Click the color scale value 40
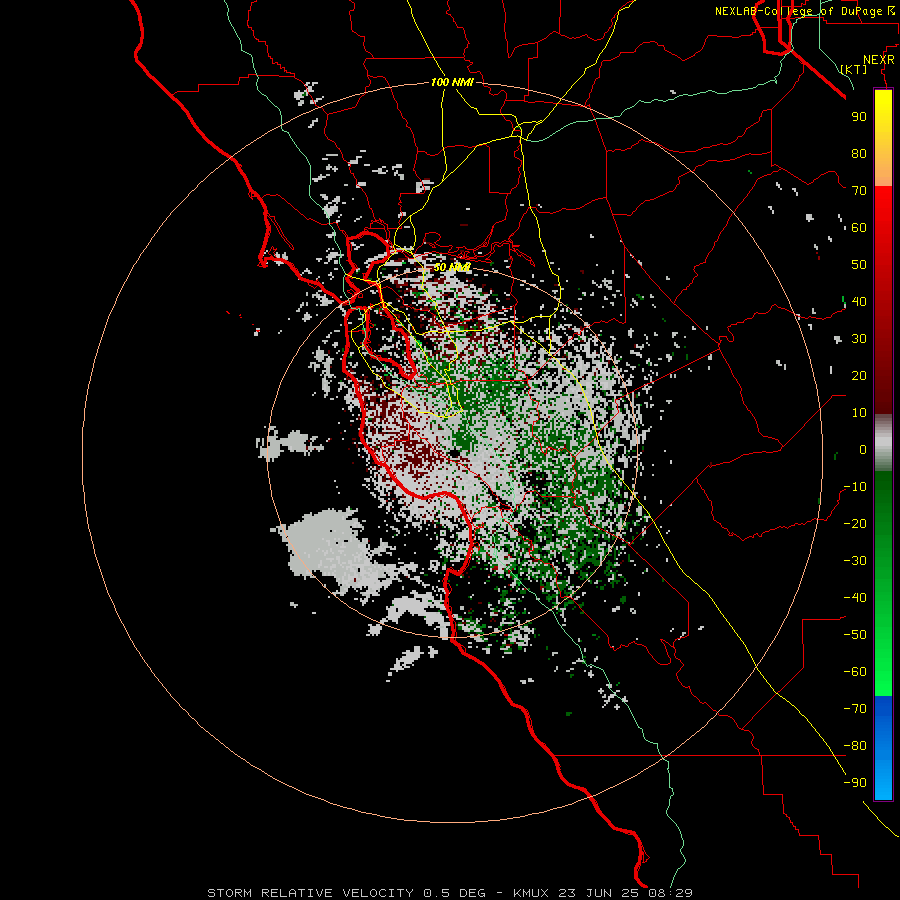The width and height of the screenshot is (900, 900). point(859,302)
